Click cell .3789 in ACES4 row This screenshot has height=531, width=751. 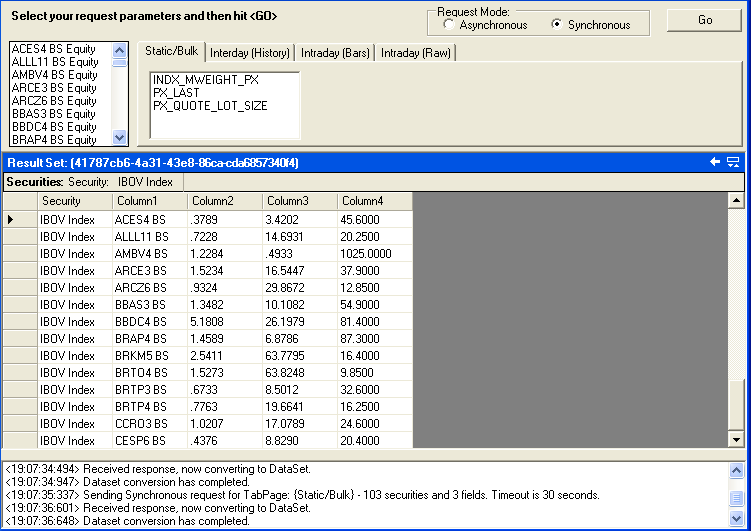click(225, 220)
